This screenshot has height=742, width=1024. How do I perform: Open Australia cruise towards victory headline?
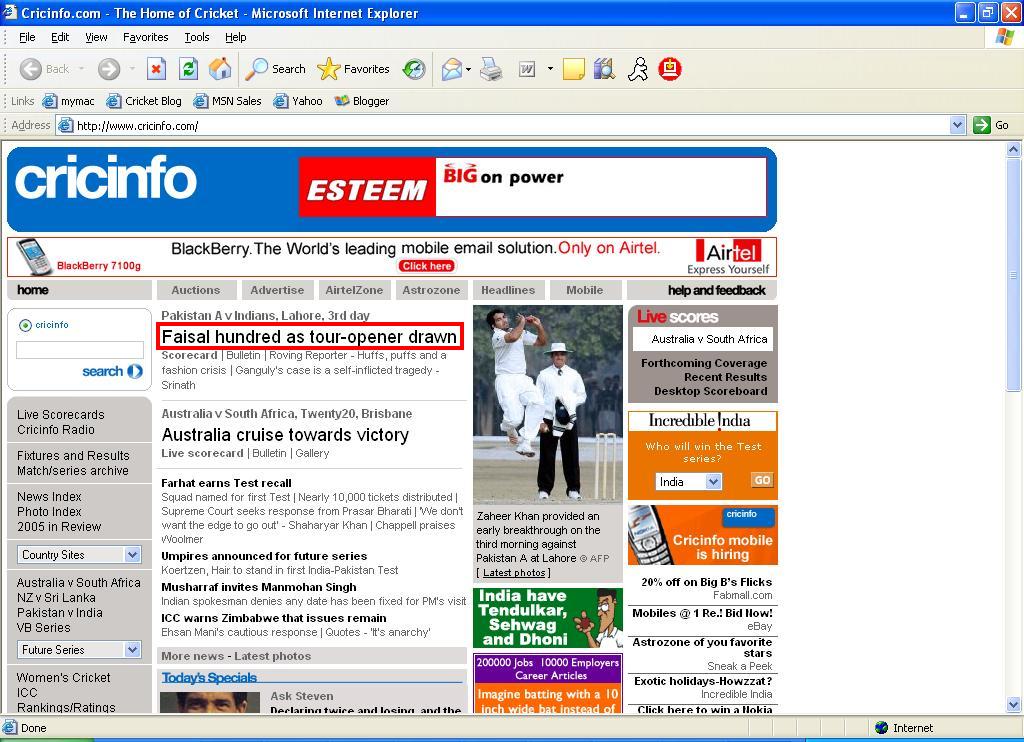pos(285,435)
